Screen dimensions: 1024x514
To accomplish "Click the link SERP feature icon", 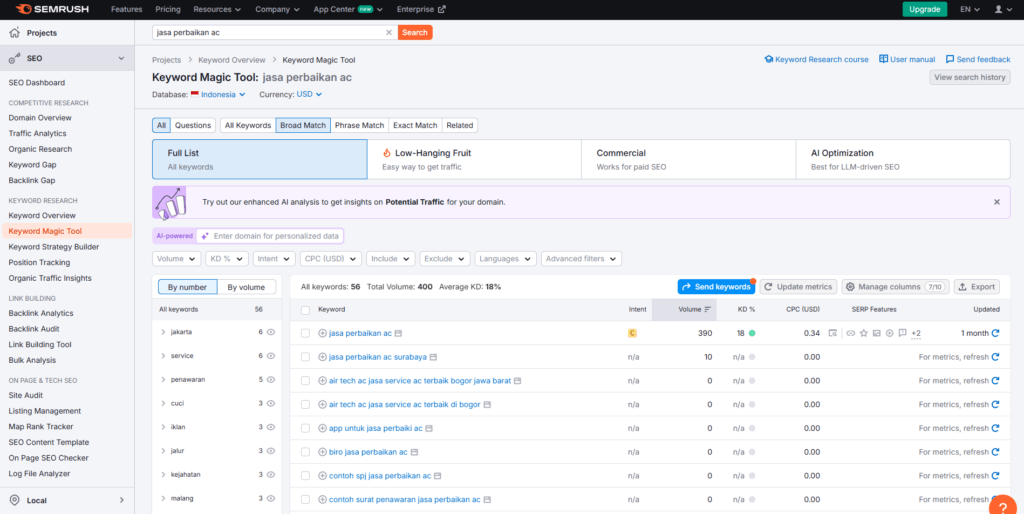I will point(850,333).
